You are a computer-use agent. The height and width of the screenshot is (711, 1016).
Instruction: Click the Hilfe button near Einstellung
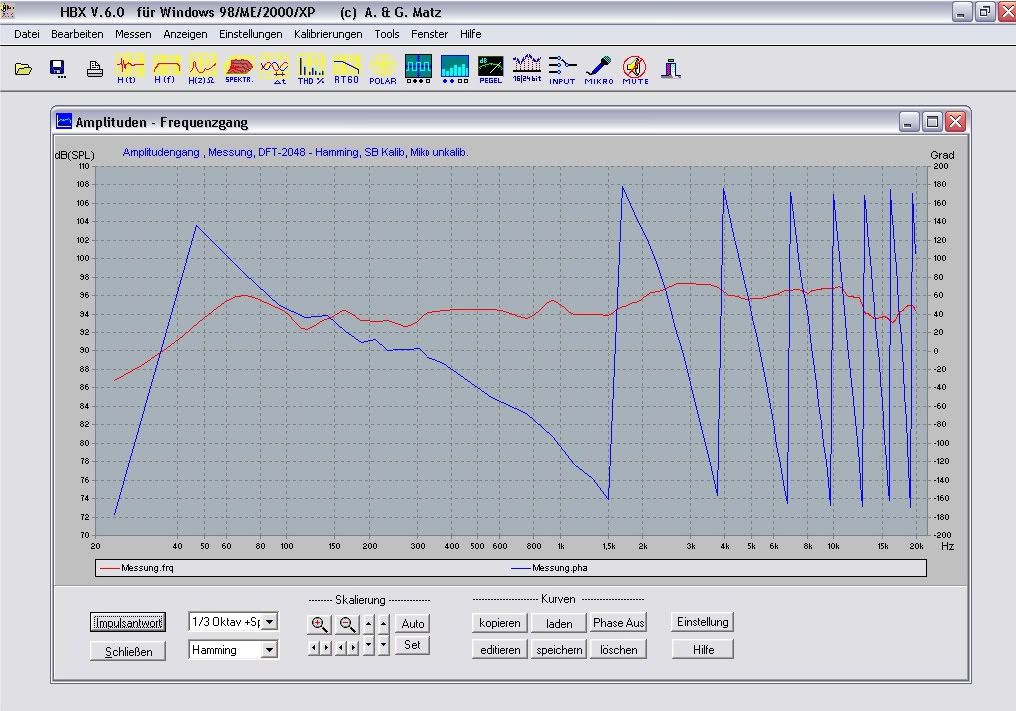[702, 649]
